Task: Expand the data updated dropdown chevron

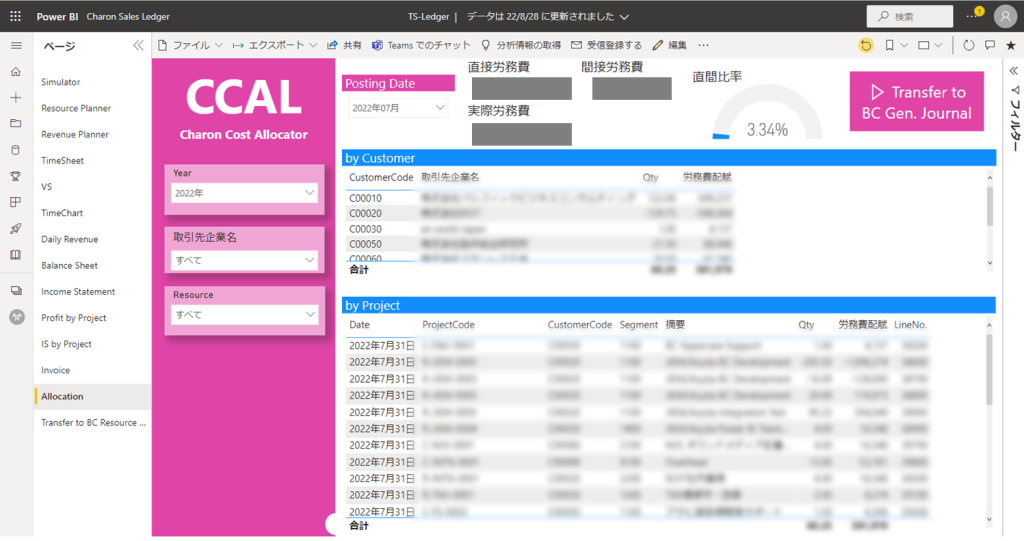Action: (624, 17)
